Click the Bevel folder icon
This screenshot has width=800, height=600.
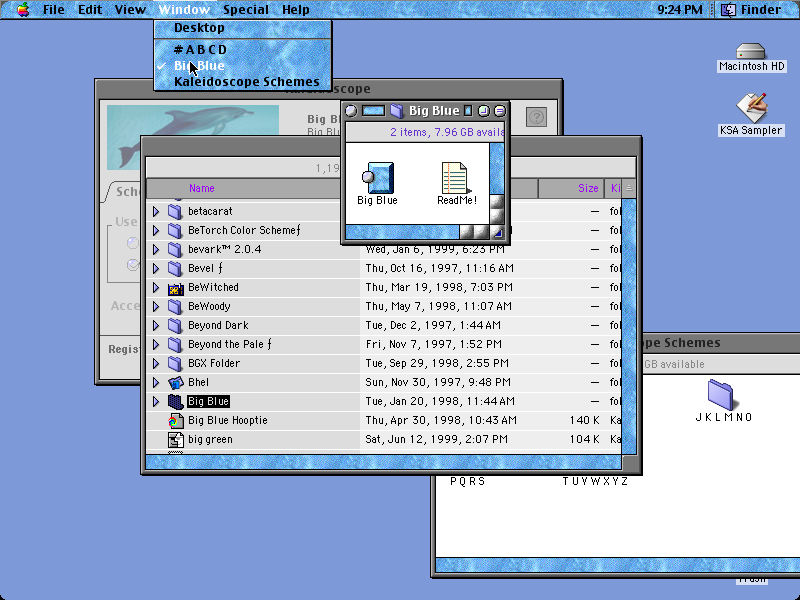[175, 268]
